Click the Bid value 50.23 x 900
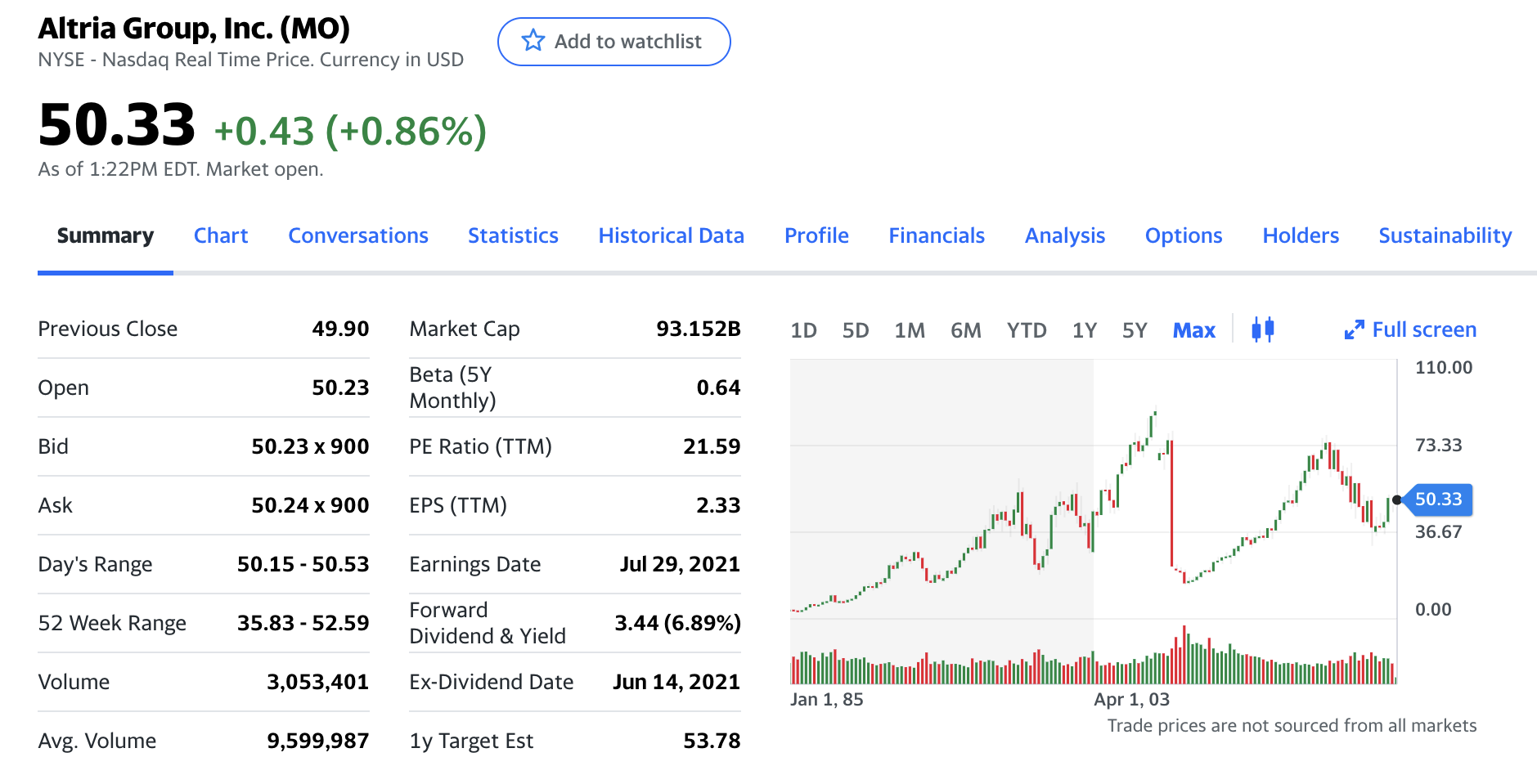1537x784 pixels. point(310,446)
